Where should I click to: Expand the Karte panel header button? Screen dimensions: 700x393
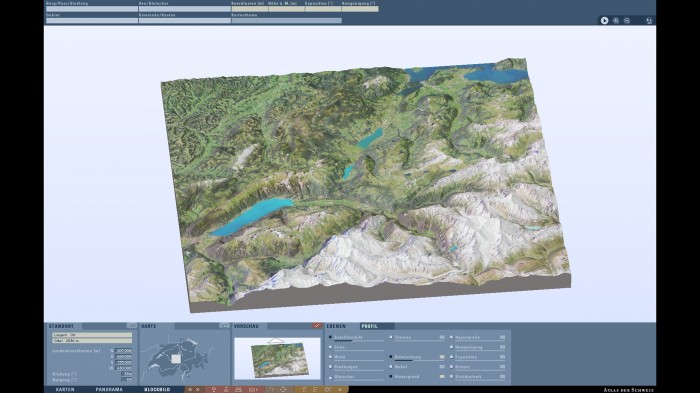click(x=224, y=326)
